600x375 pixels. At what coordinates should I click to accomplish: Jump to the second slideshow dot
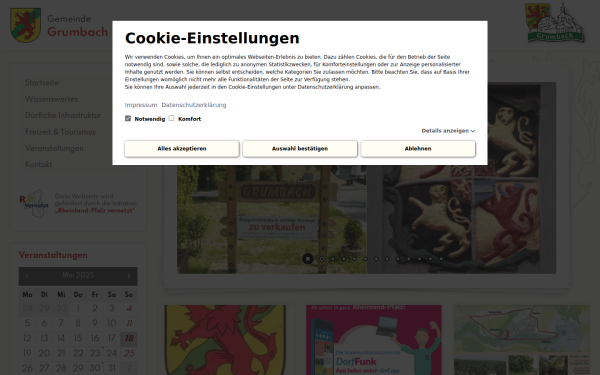(x=322, y=259)
